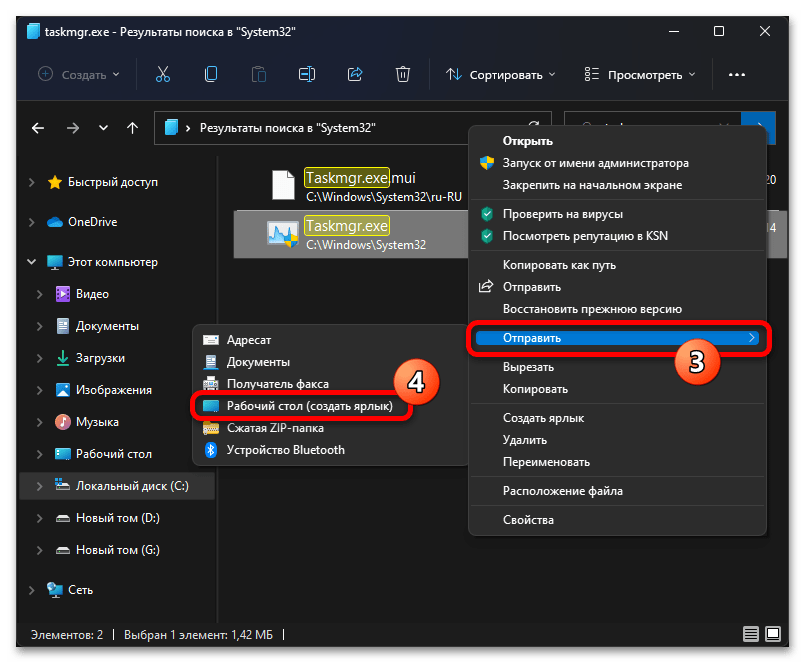Image resolution: width=805 pixels, height=663 pixels.
Task: Choose Закрепить на начальном экране
Action: coord(618,185)
